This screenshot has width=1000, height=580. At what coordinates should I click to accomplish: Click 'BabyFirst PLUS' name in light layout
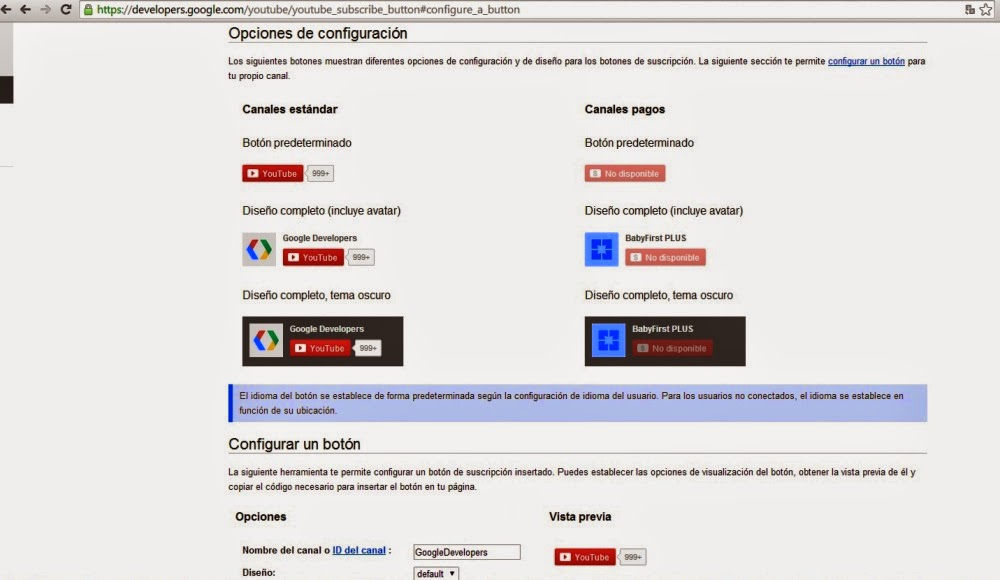pos(656,238)
